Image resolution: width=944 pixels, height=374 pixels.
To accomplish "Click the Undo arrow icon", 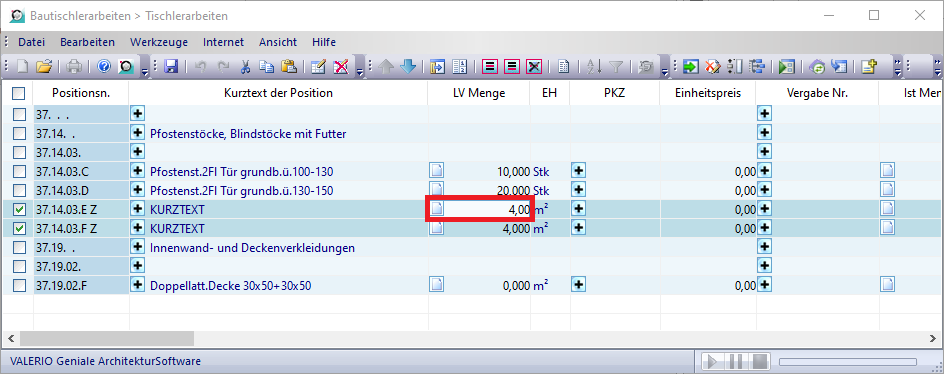I will (x=201, y=67).
